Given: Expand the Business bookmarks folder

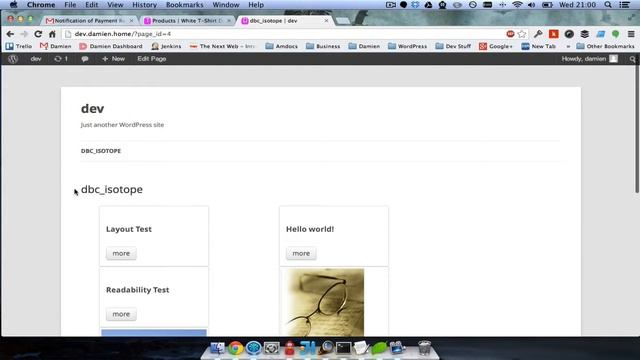Looking at the screenshot, I should point(323,46).
